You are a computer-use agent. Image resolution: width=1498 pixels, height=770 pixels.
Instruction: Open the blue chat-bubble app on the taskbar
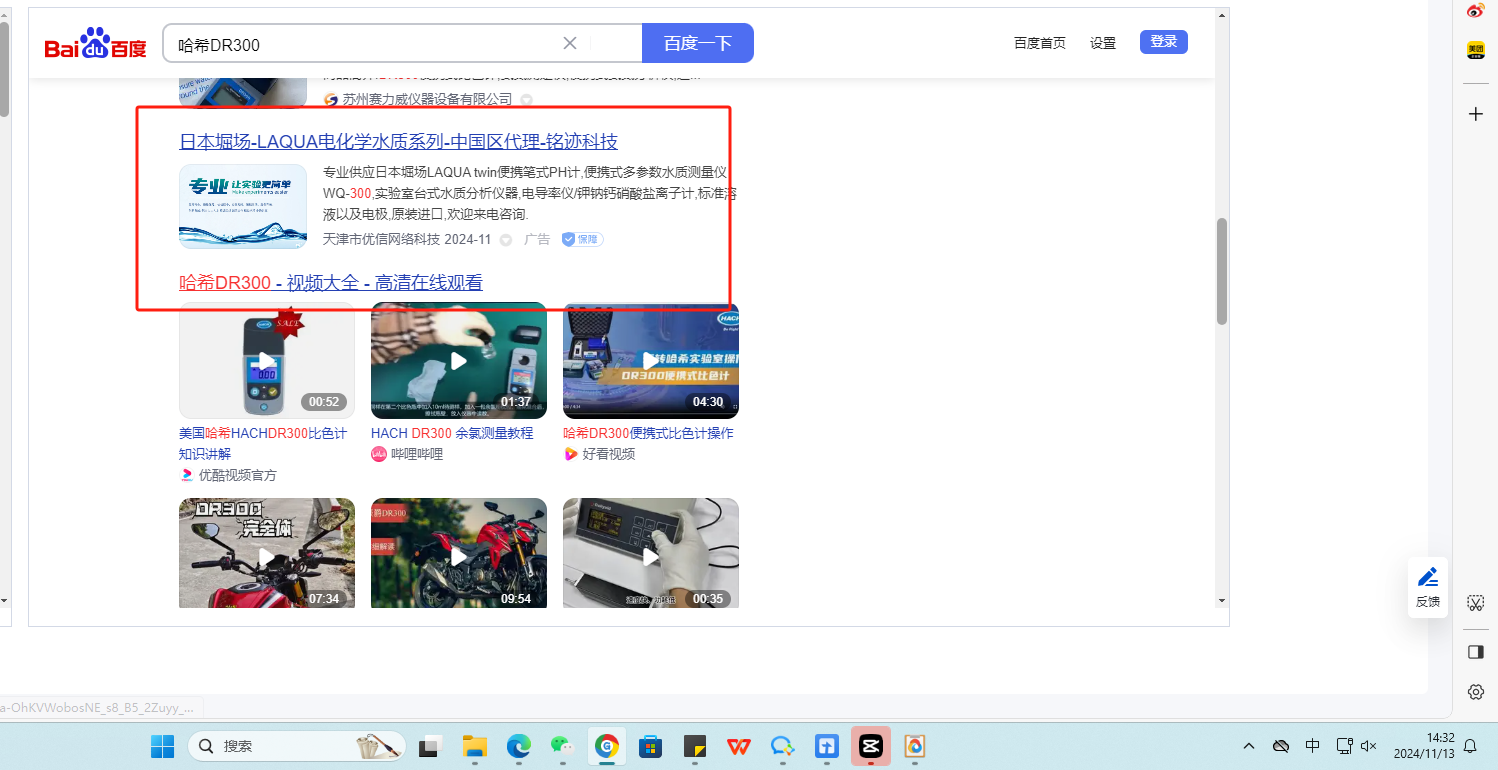(782, 746)
